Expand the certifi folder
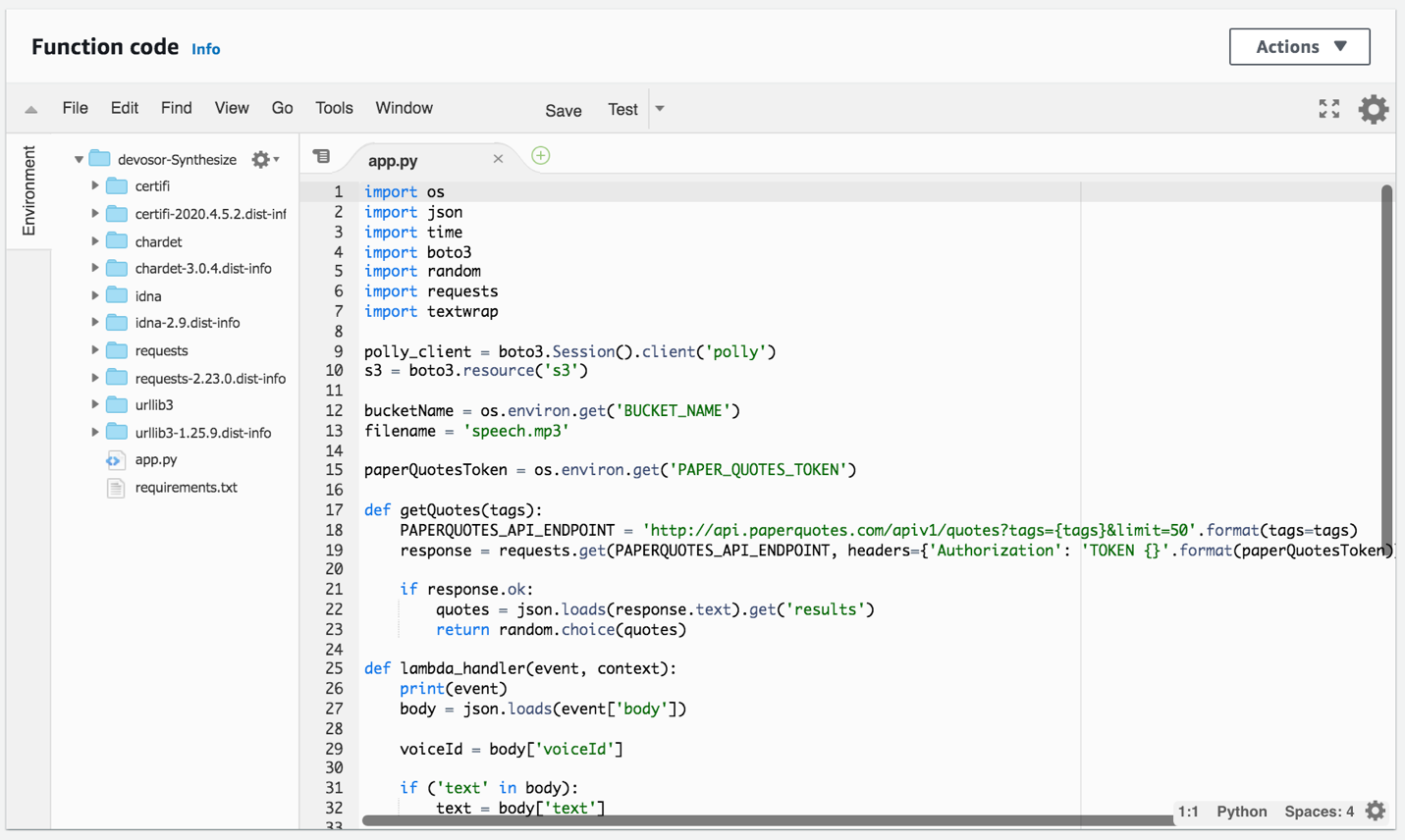 coord(95,185)
